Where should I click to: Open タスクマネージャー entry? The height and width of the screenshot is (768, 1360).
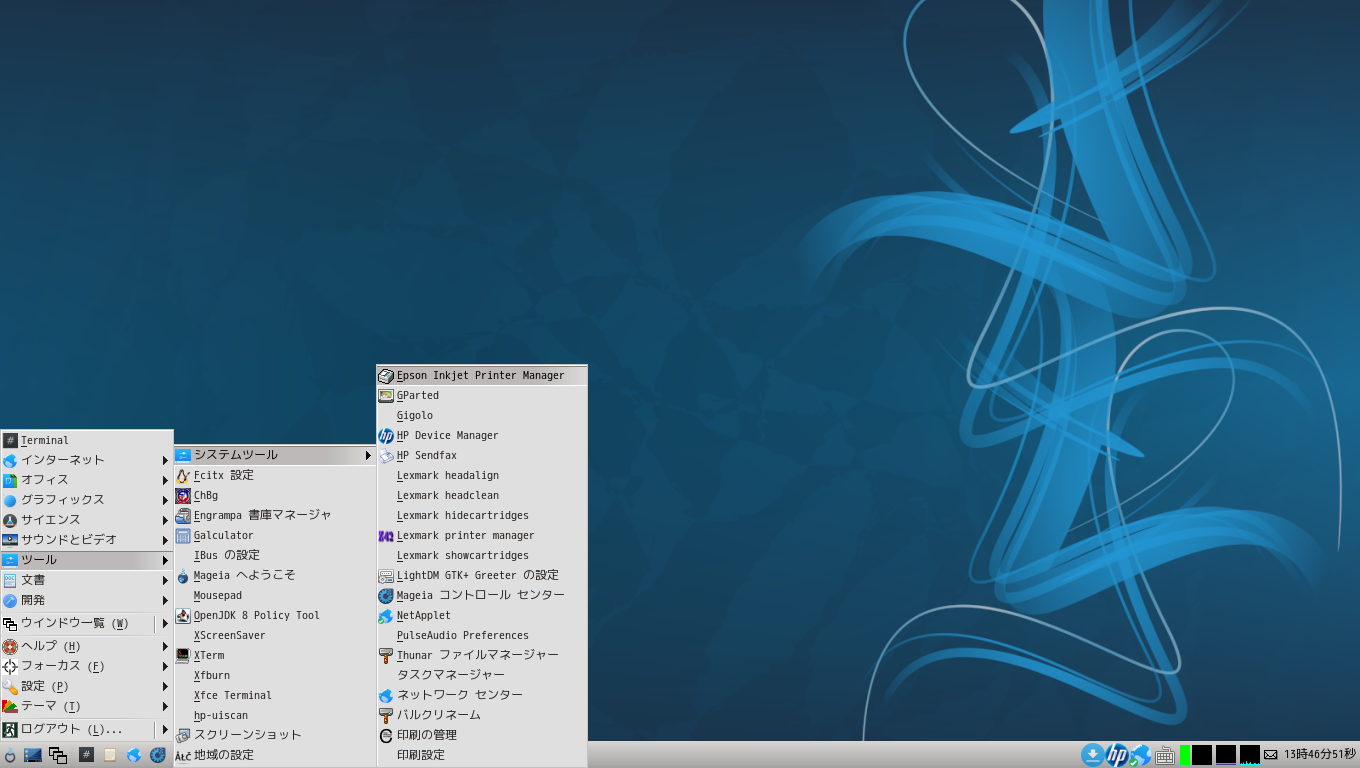(482, 675)
